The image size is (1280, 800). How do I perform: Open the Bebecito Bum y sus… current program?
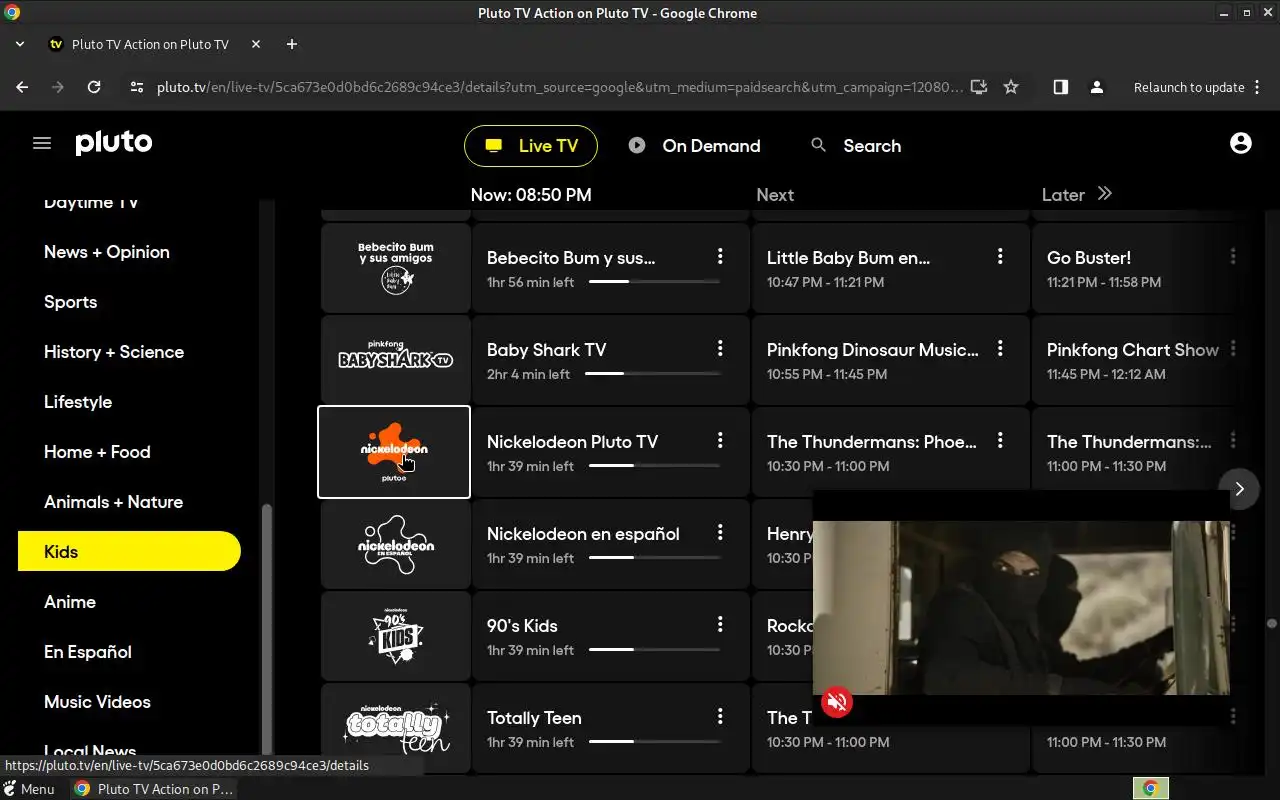(x=610, y=268)
